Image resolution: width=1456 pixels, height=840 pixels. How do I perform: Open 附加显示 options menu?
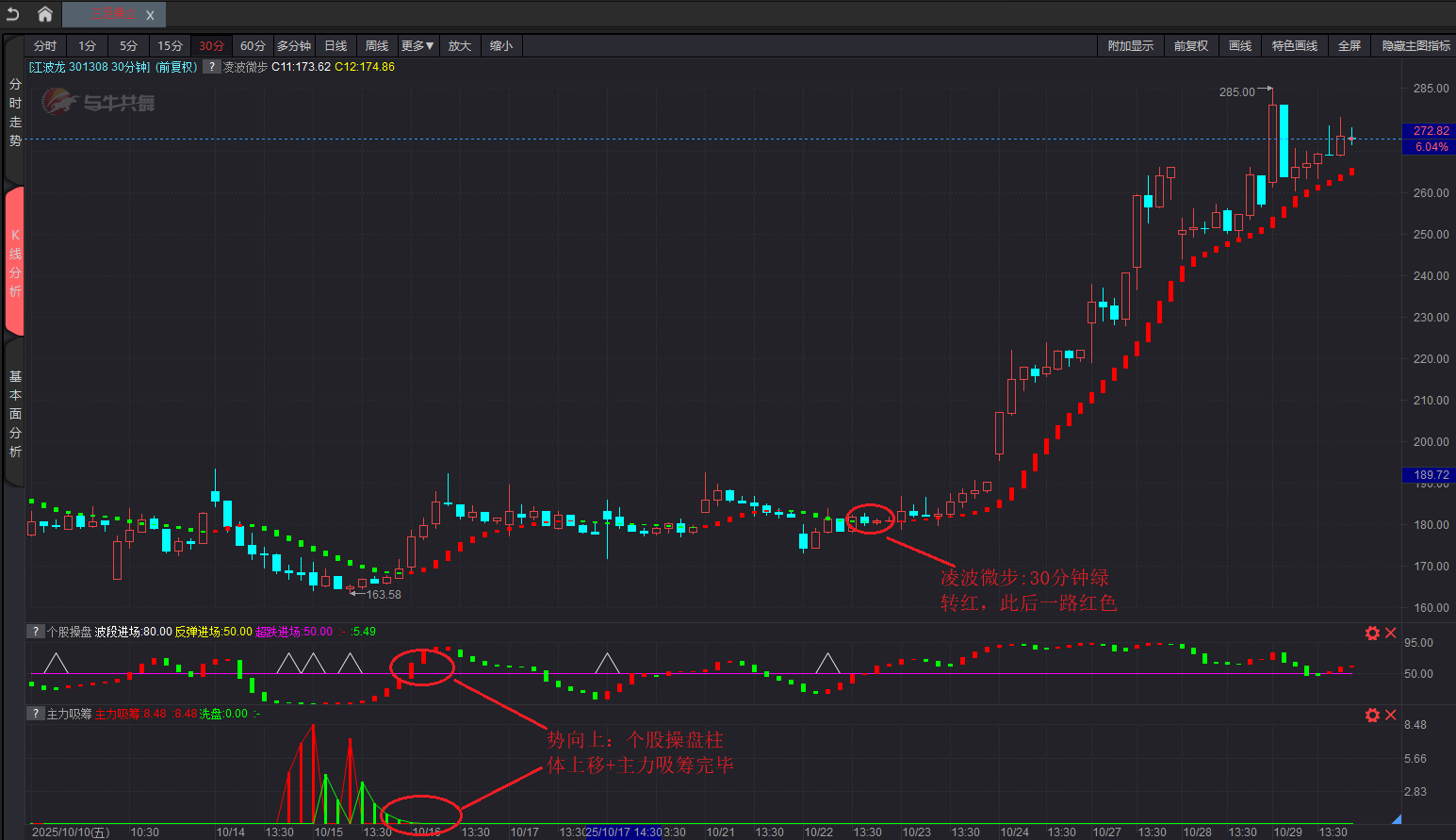1130,46
